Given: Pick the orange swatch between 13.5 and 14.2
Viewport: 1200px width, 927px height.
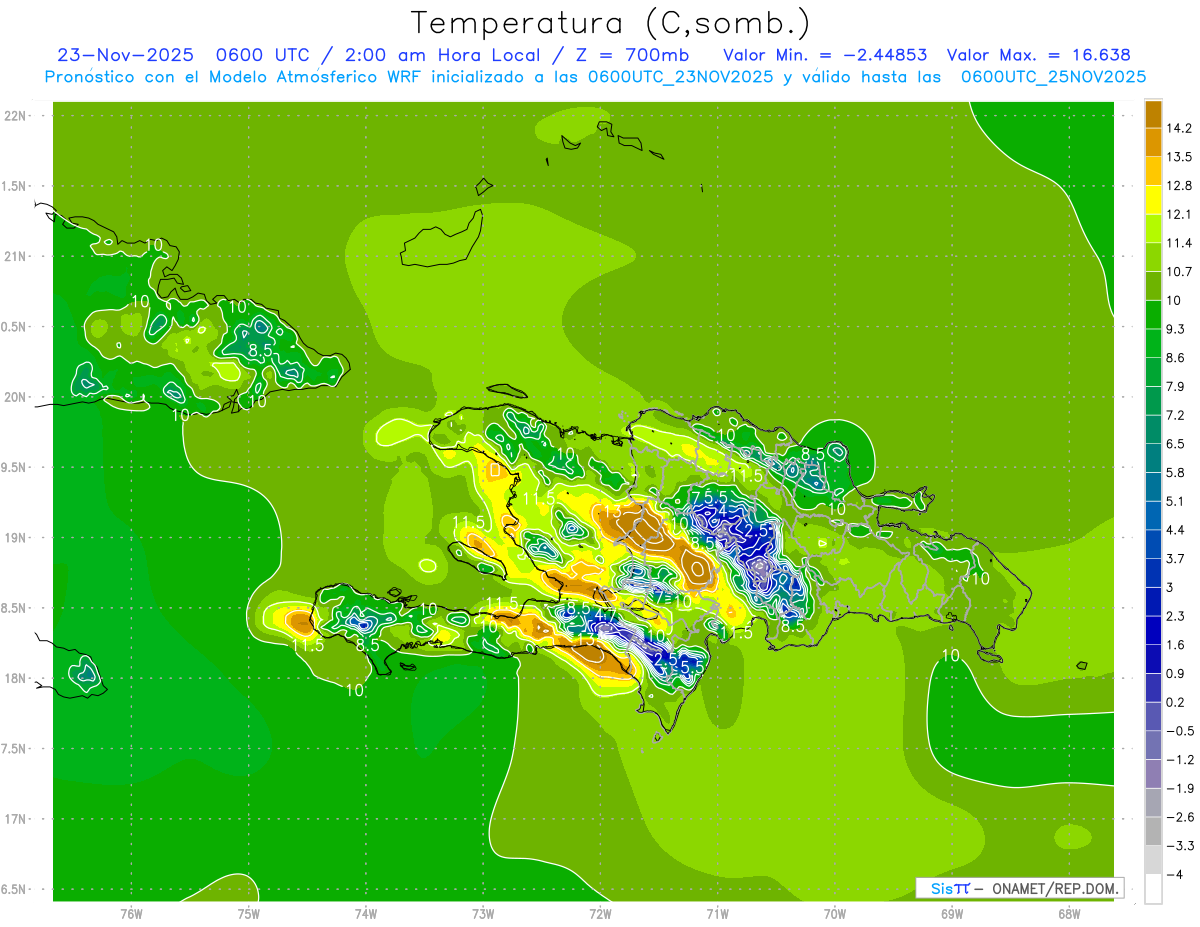Looking at the screenshot, I should pos(1153,142).
